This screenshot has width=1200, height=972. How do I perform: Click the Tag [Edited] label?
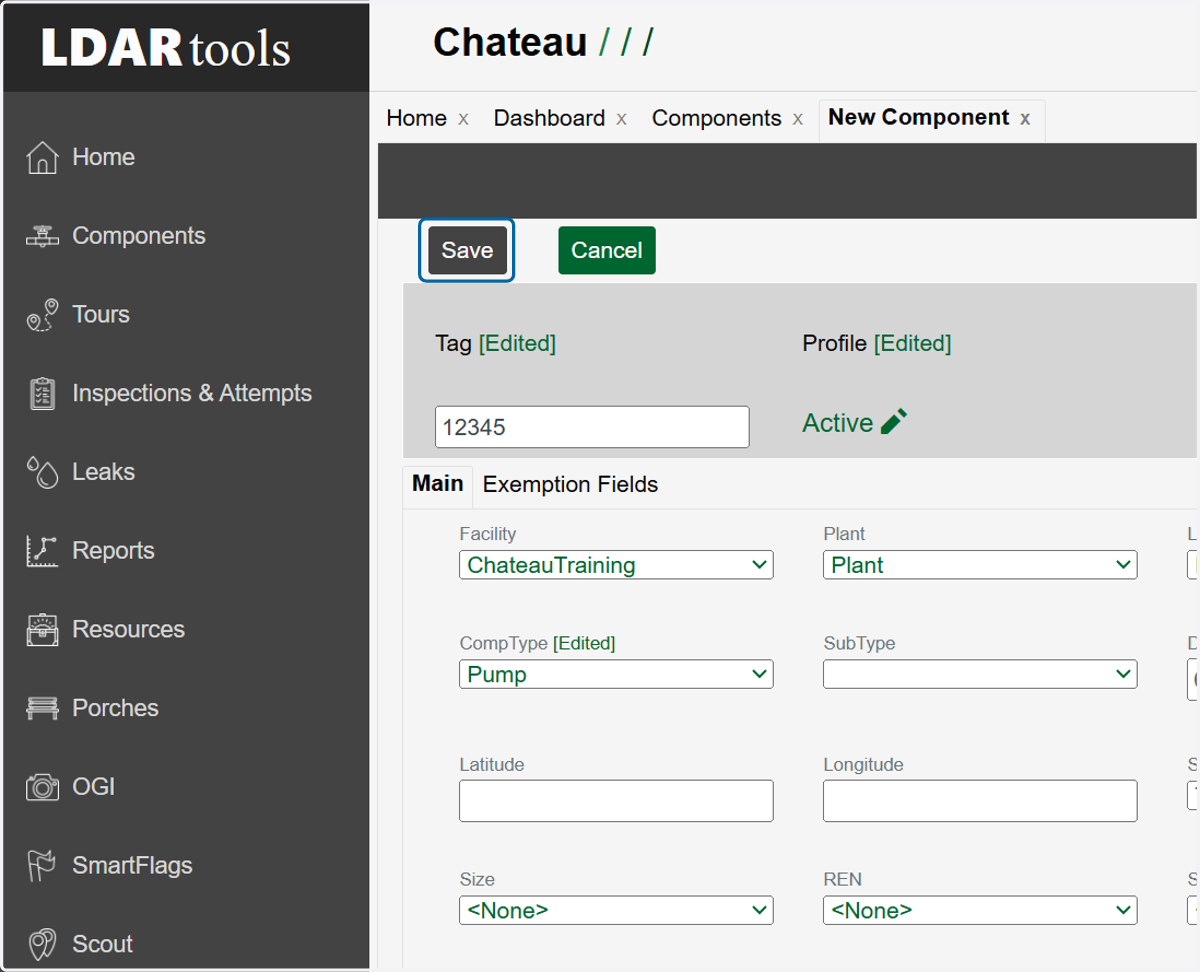pyautogui.click(x=495, y=344)
